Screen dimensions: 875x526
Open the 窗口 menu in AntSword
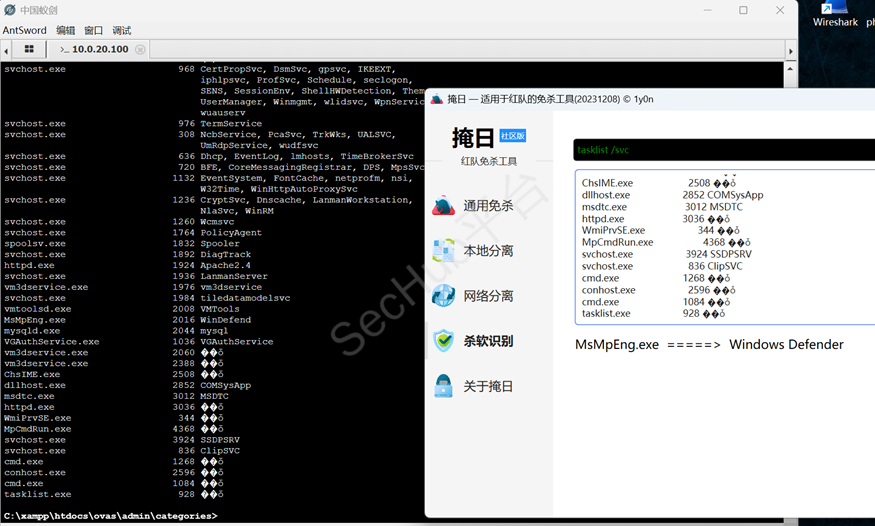pyautogui.click(x=94, y=30)
